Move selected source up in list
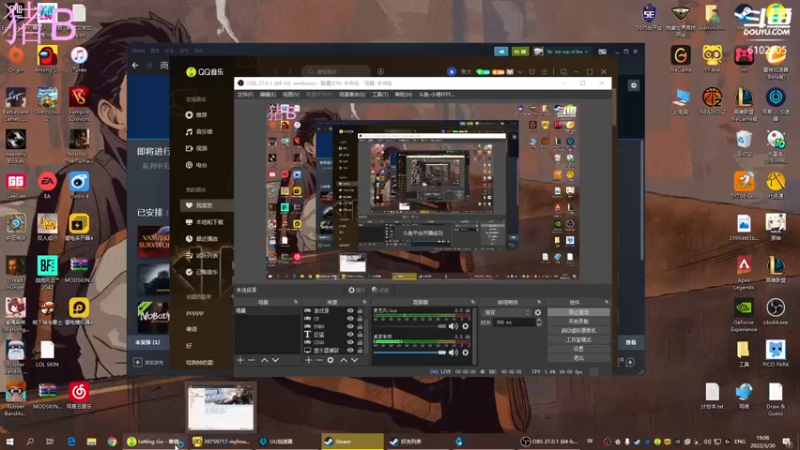 (343, 360)
